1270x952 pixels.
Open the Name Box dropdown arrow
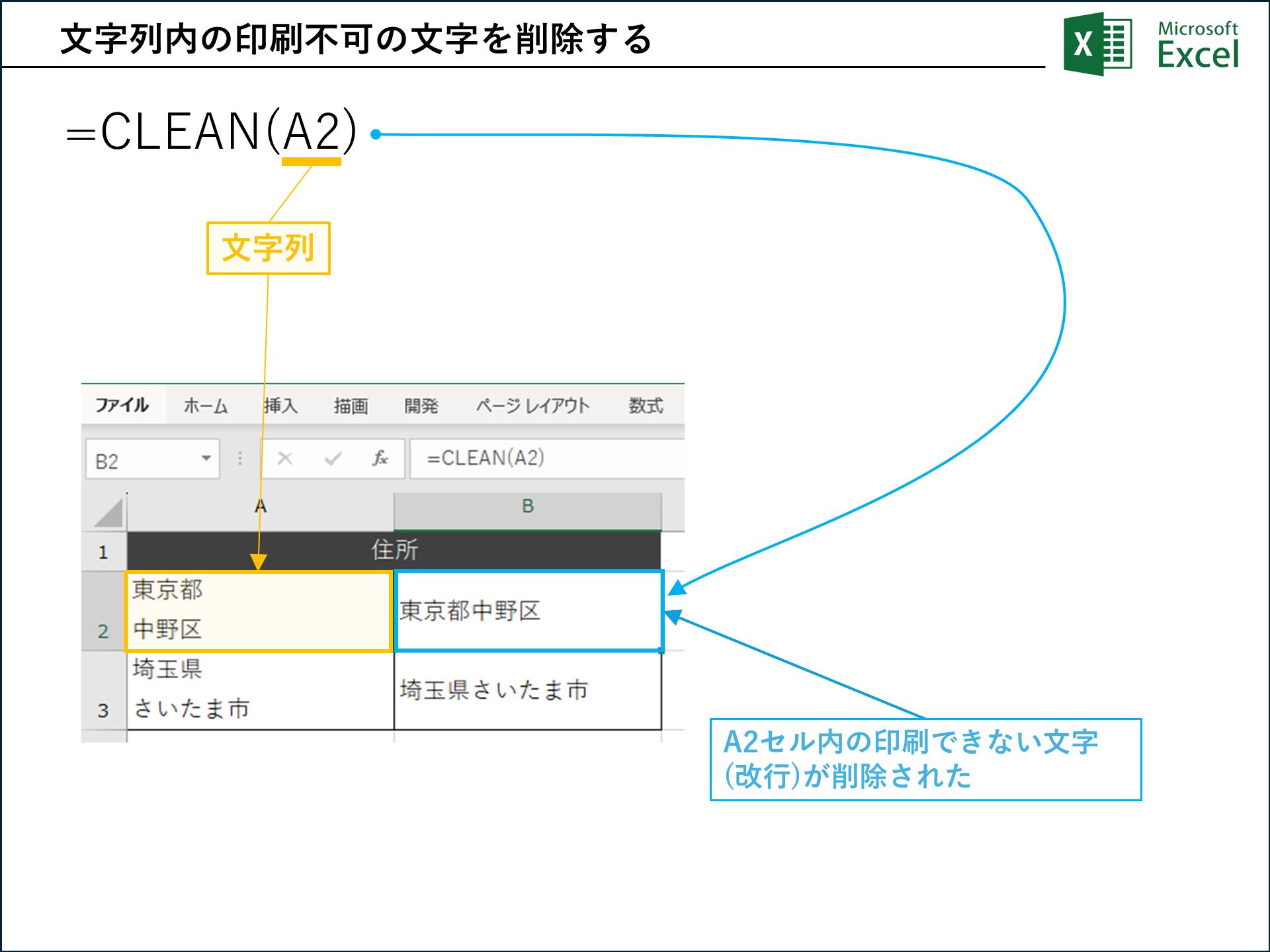[206, 457]
